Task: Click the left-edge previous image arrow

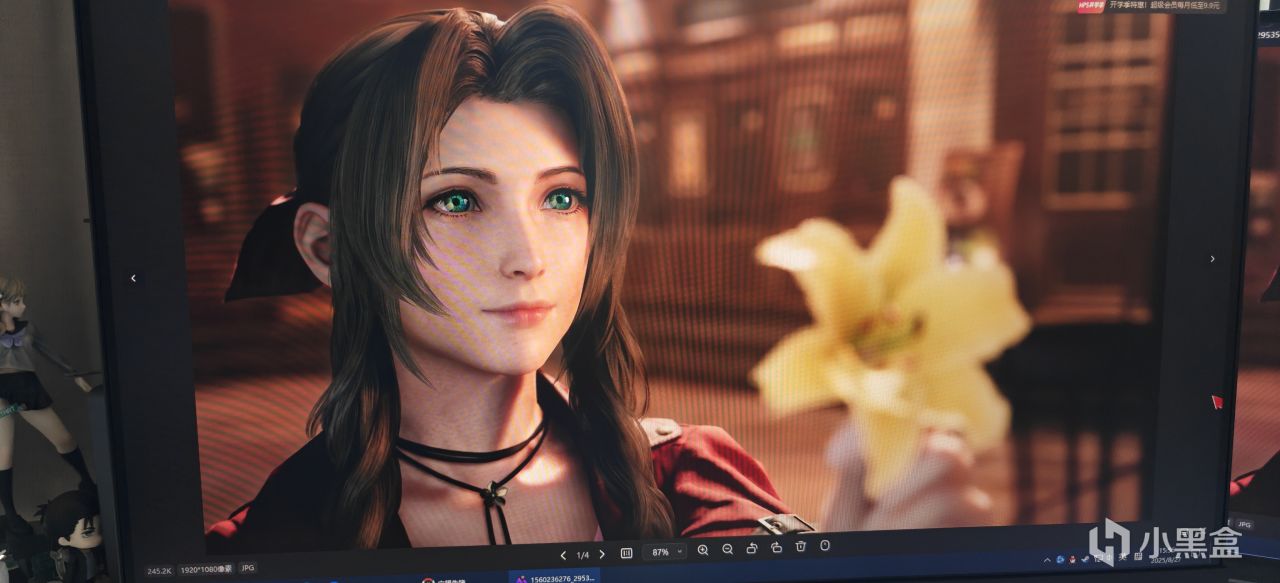Action: tap(133, 279)
